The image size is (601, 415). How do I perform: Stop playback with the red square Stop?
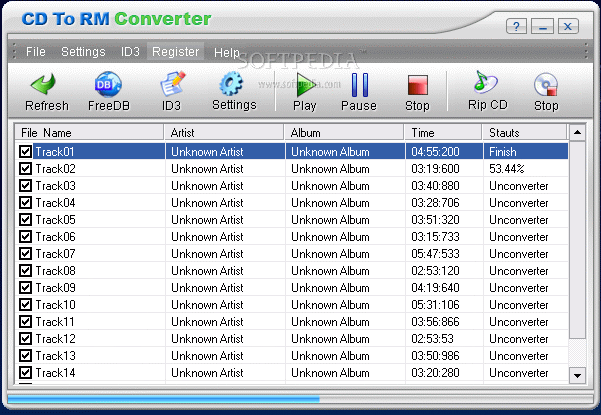(417, 85)
